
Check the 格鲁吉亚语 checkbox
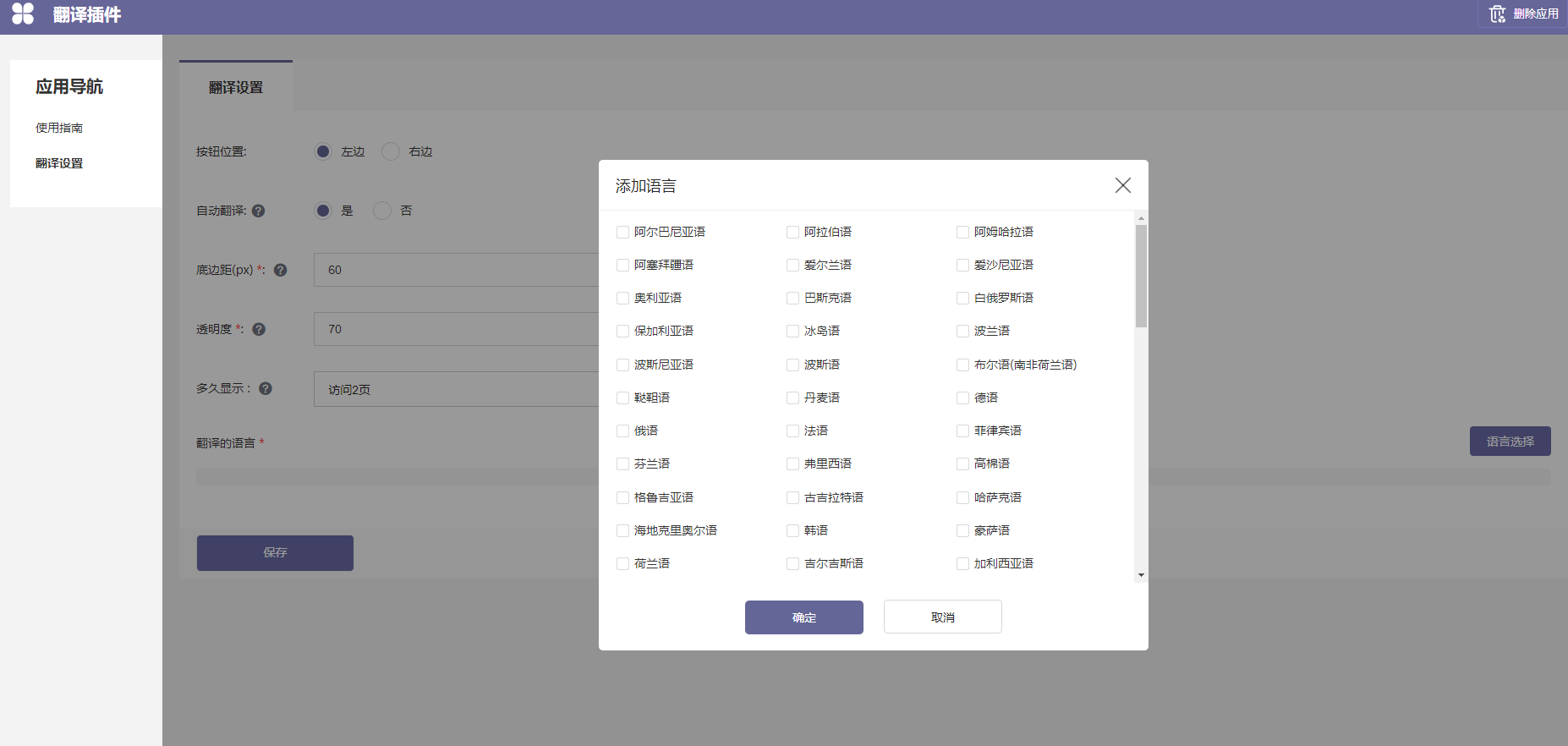(622, 497)
